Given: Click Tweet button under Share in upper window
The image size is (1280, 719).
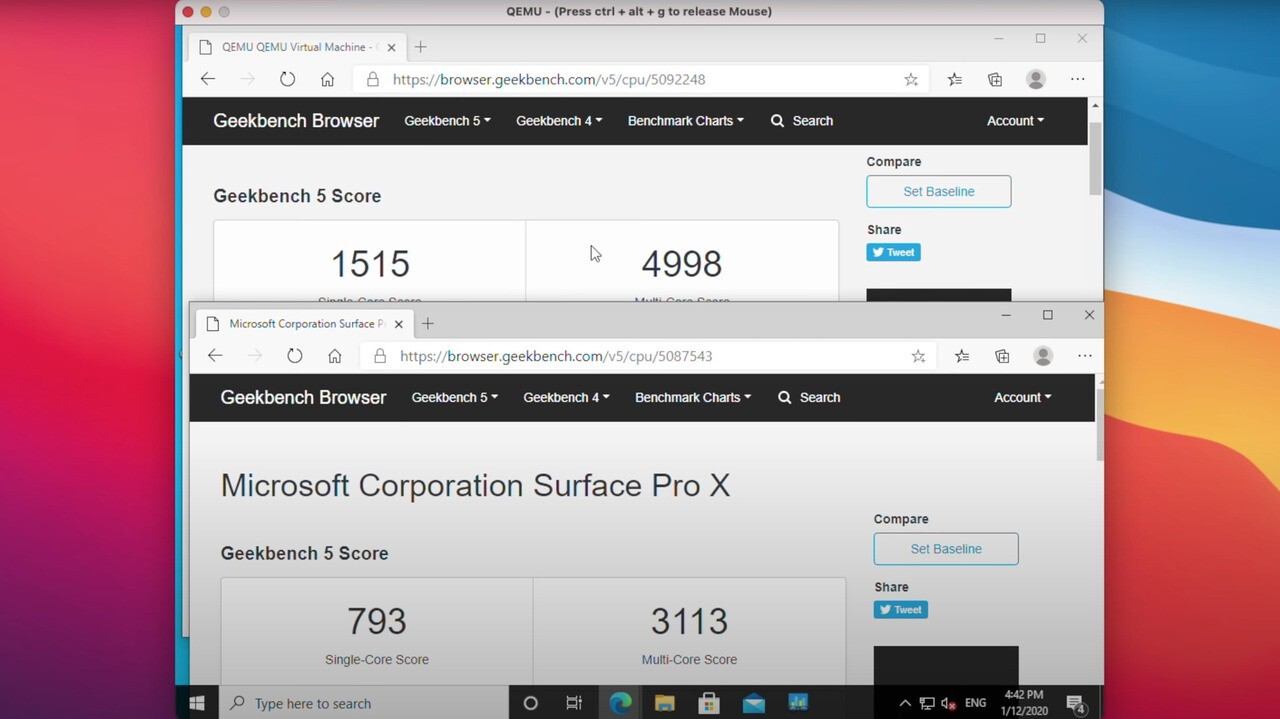Looking at the screenshot, I should coord(893,253).
